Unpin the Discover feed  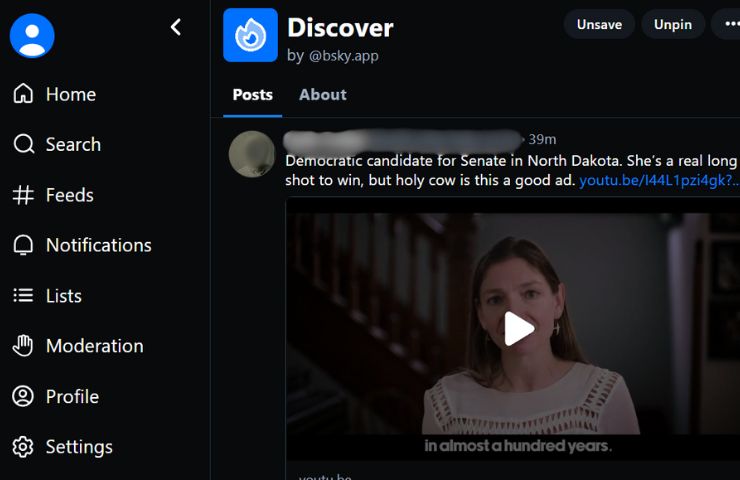pos(672,24)
